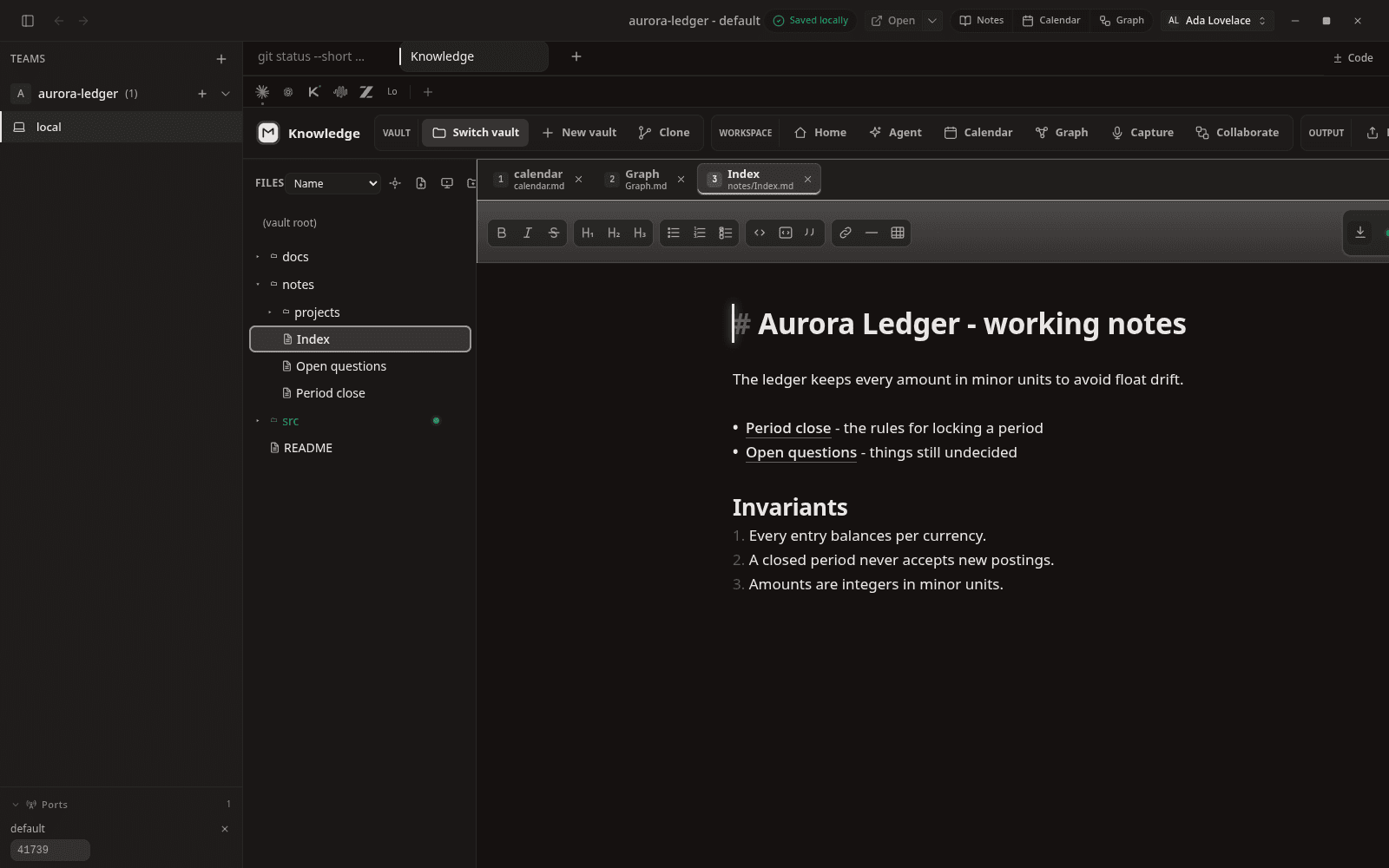Insert a Heading 3
Screen dimensions: 1389x868
(640, 233)
